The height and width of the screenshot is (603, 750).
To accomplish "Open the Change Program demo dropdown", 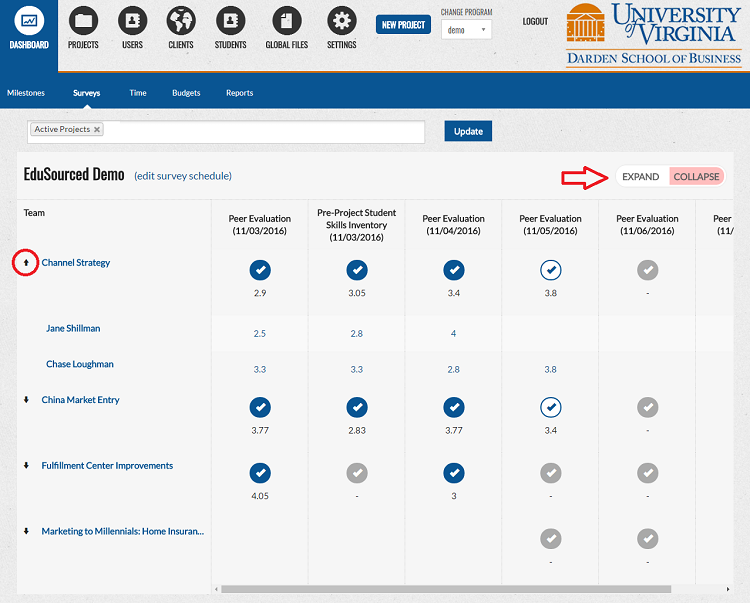I will [466, 30].
